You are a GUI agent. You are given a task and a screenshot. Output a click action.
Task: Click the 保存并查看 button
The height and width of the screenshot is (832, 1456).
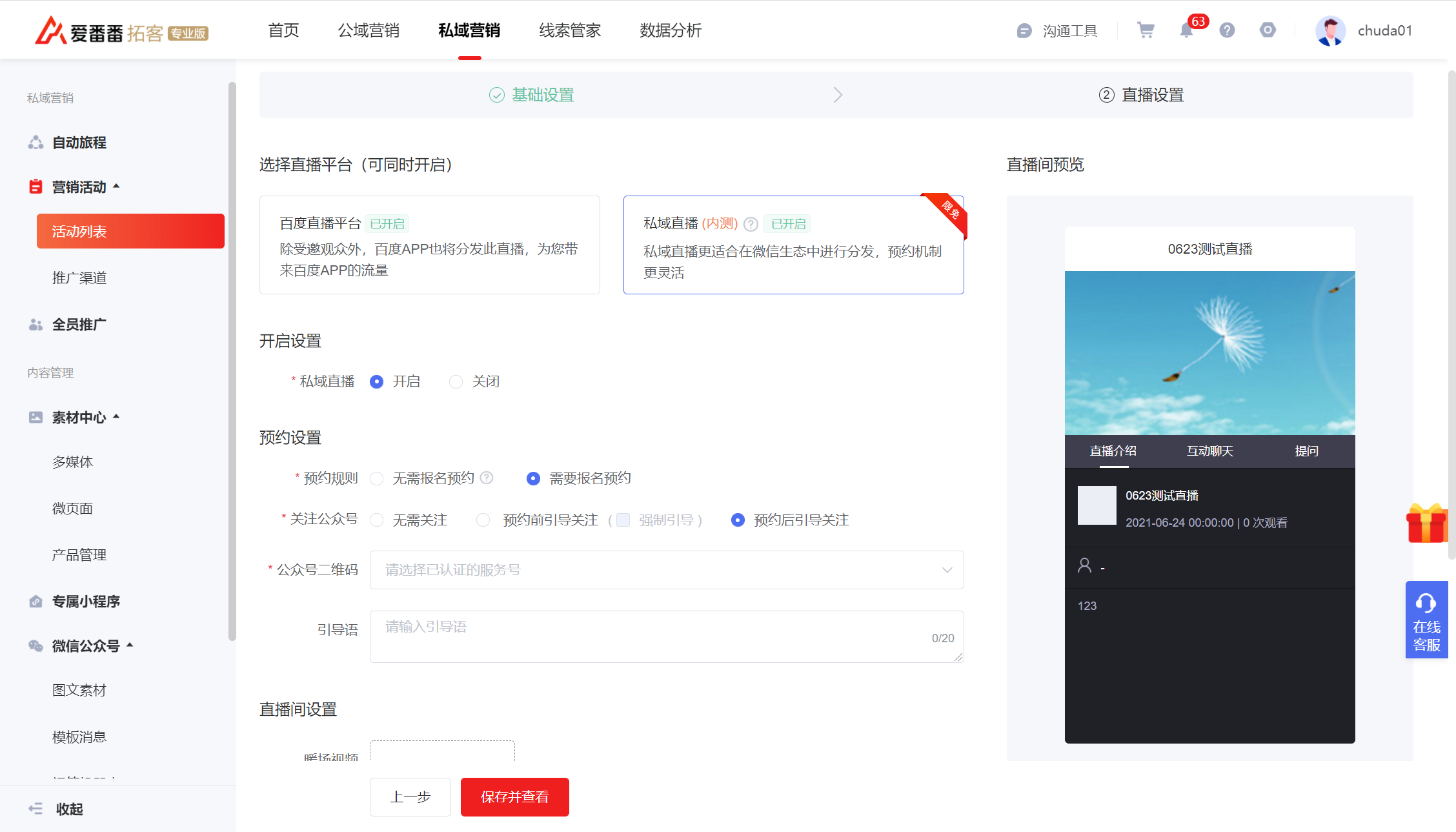pyautogui.click(x=515, y=797)
